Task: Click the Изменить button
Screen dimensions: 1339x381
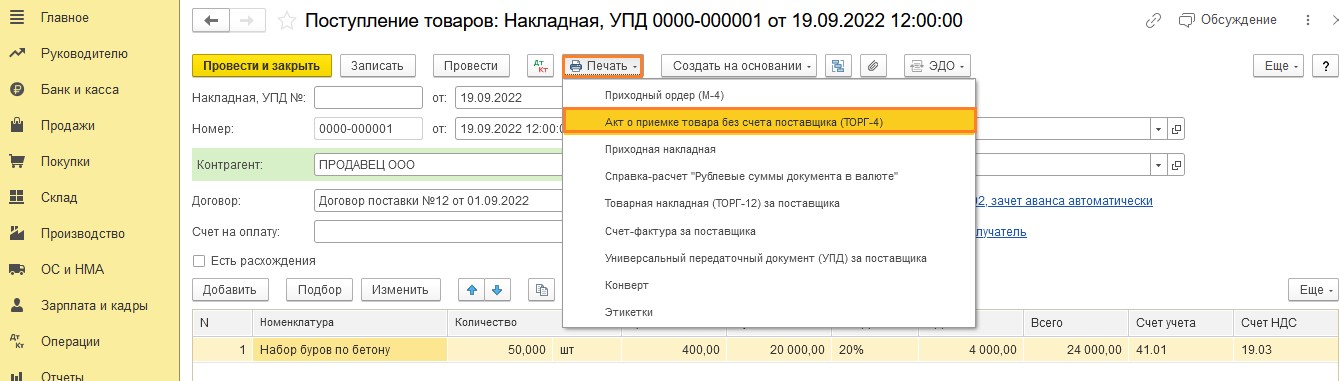Action: tap(401, 290)
